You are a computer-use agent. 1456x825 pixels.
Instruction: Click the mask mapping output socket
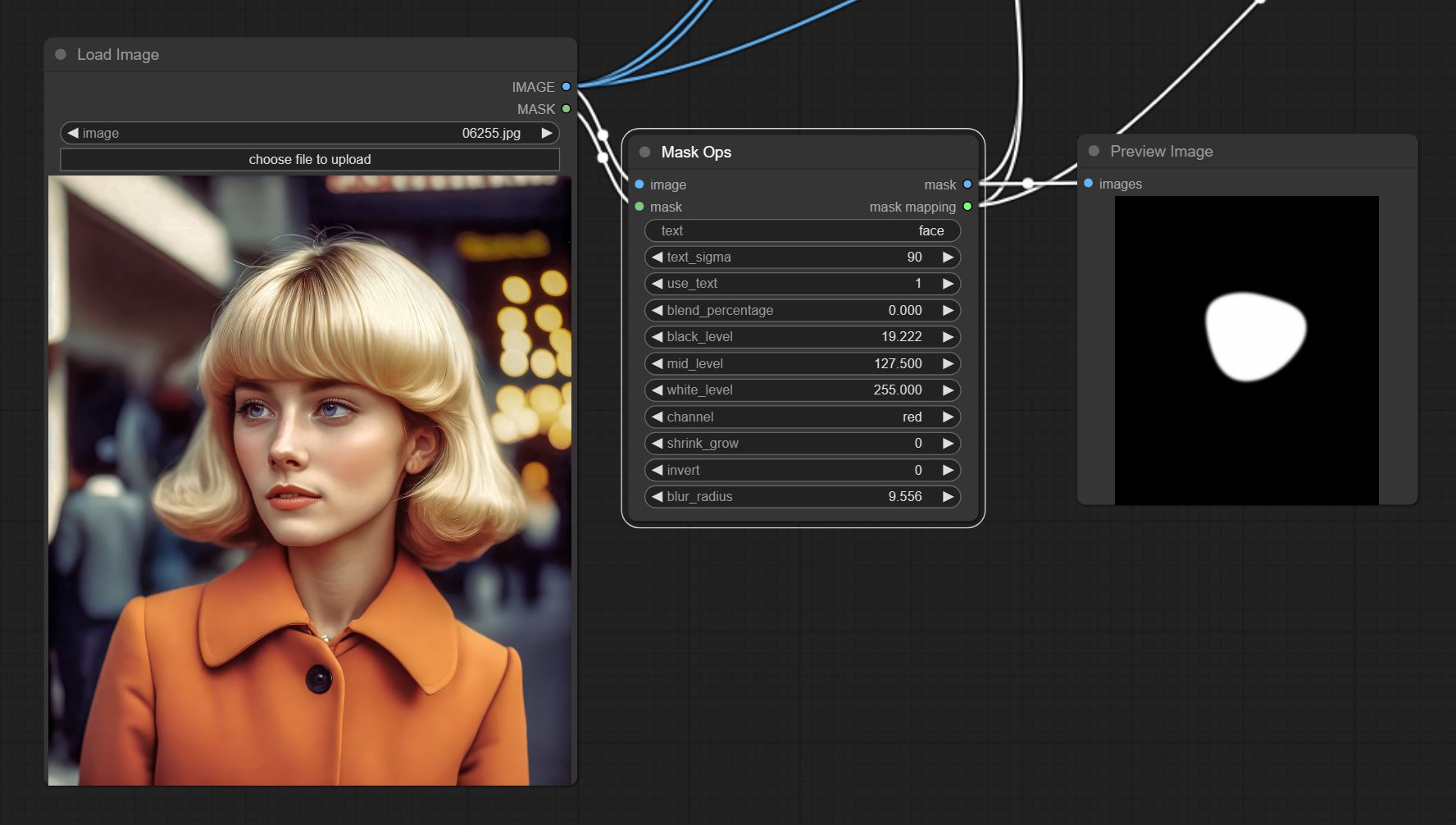(967, 207)
